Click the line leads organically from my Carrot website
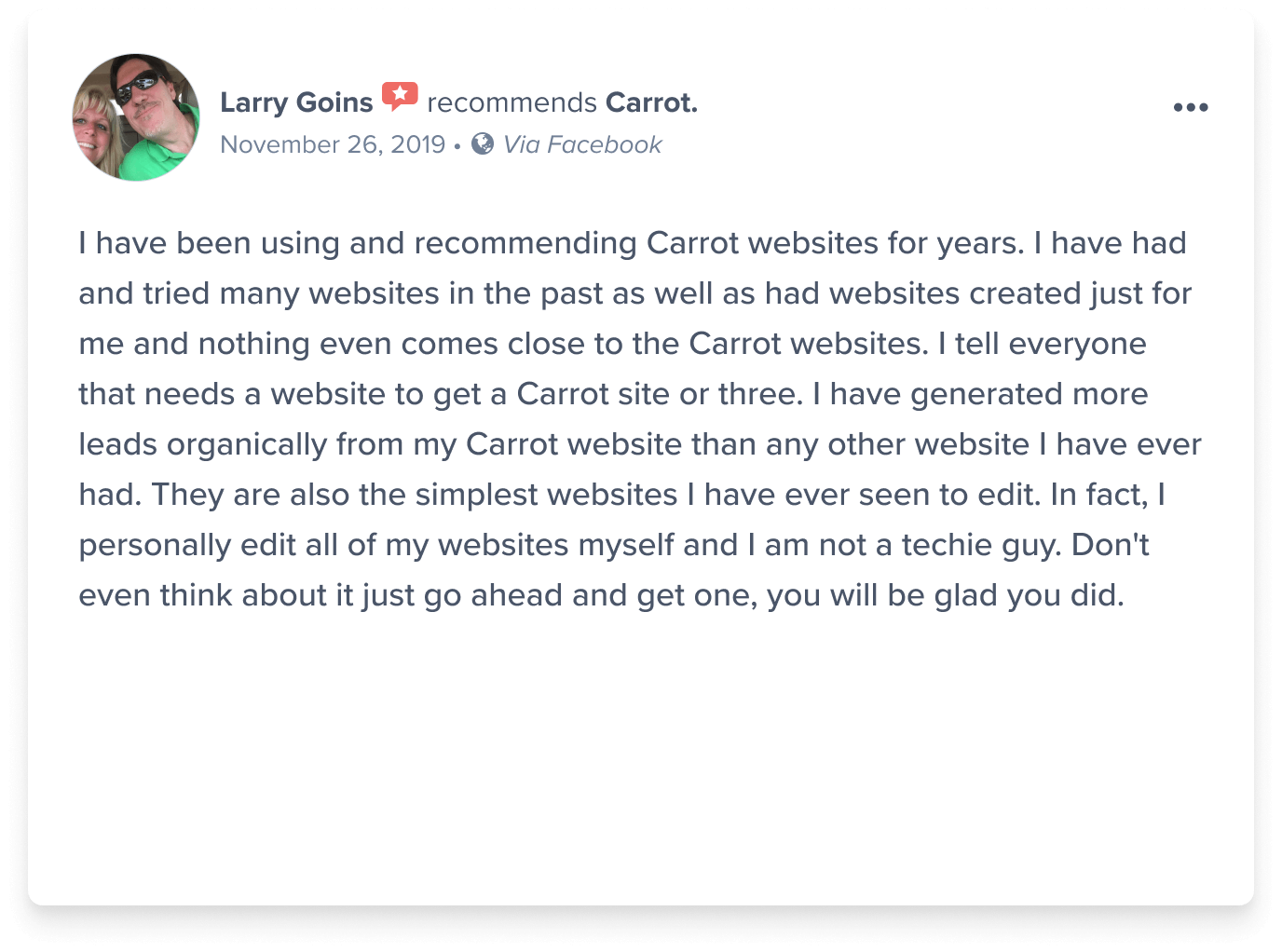 pos(640,444)
